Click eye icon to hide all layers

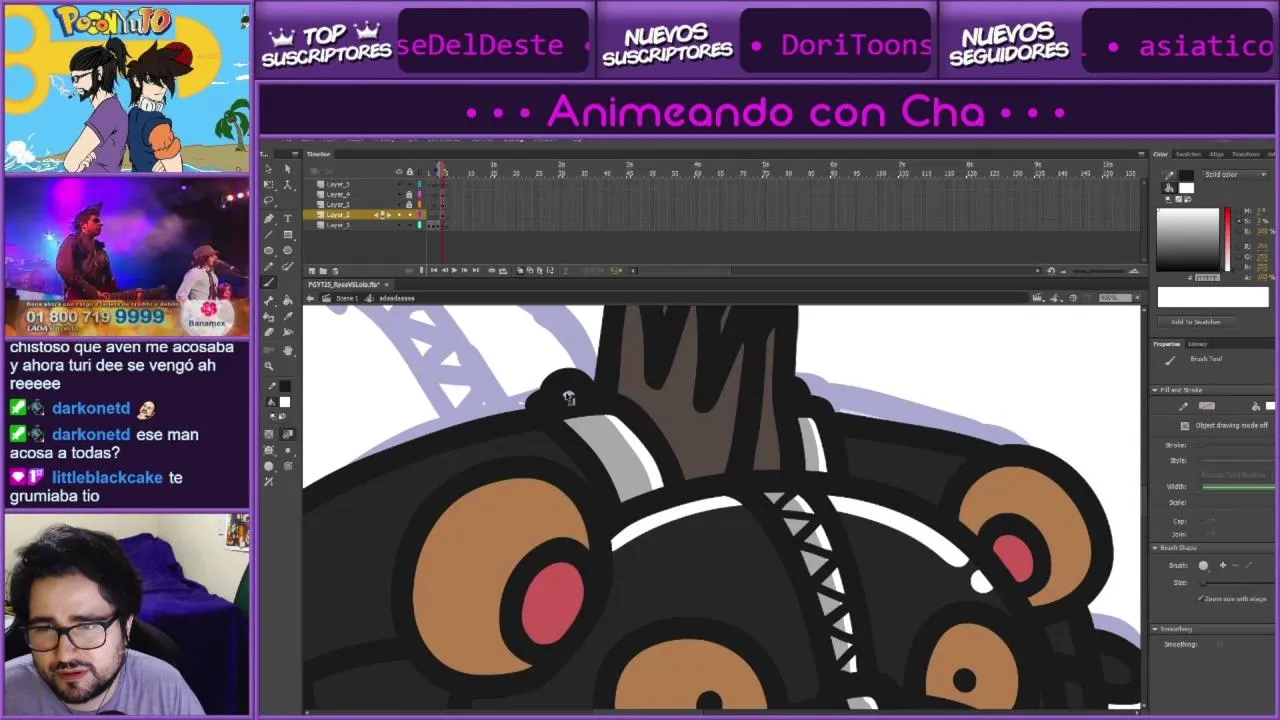[399, 171]
